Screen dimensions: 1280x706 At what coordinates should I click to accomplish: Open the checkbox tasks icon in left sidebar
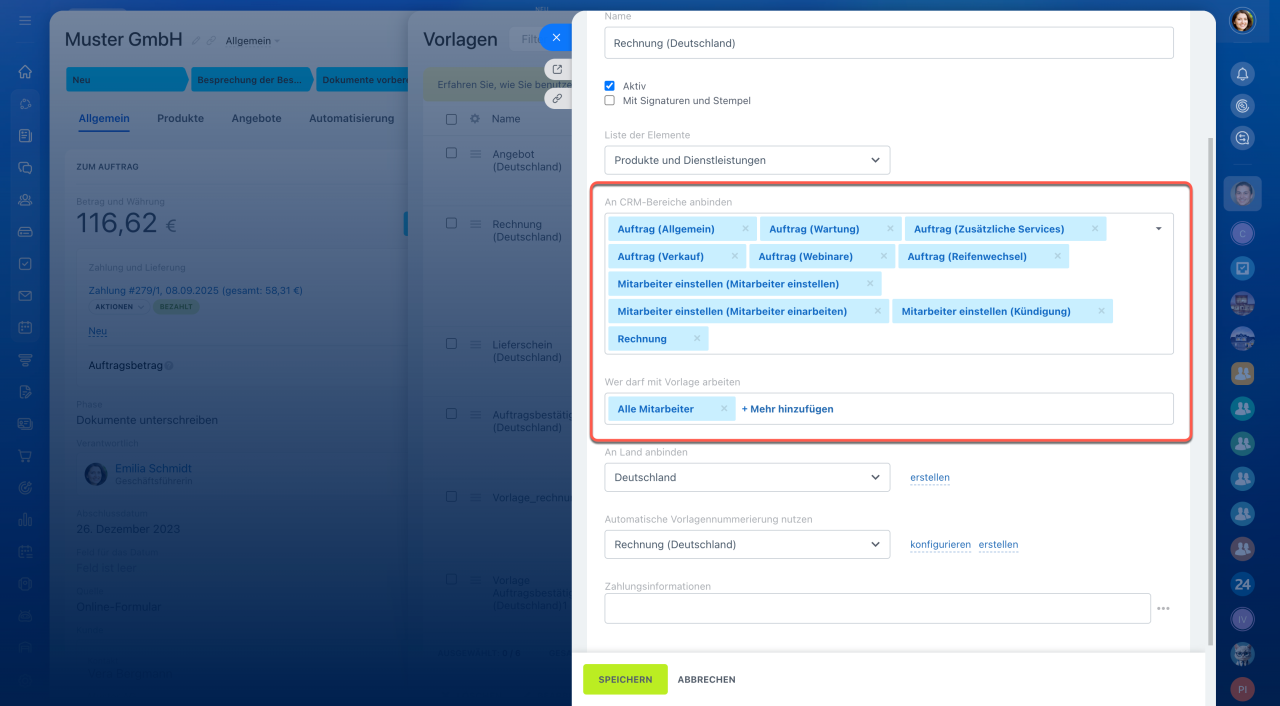tap(25, 264)
